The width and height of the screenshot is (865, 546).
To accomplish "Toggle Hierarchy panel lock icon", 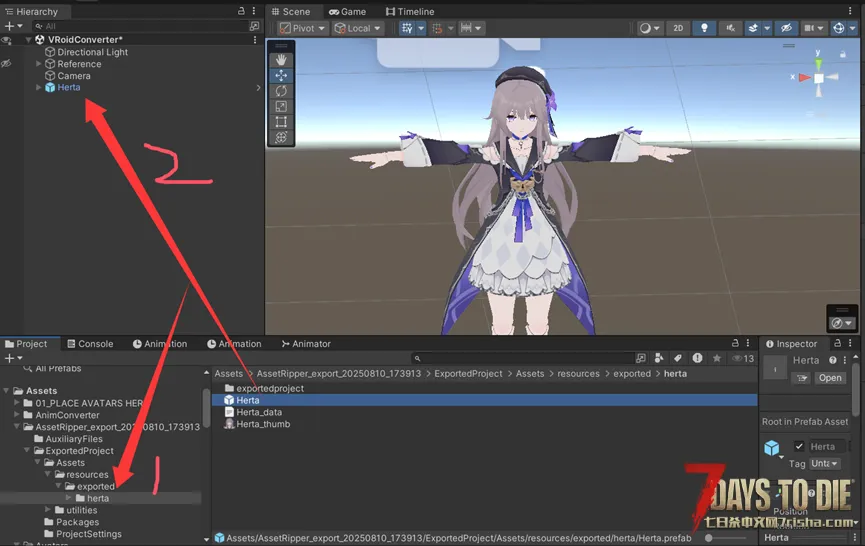I will [241, 11].
